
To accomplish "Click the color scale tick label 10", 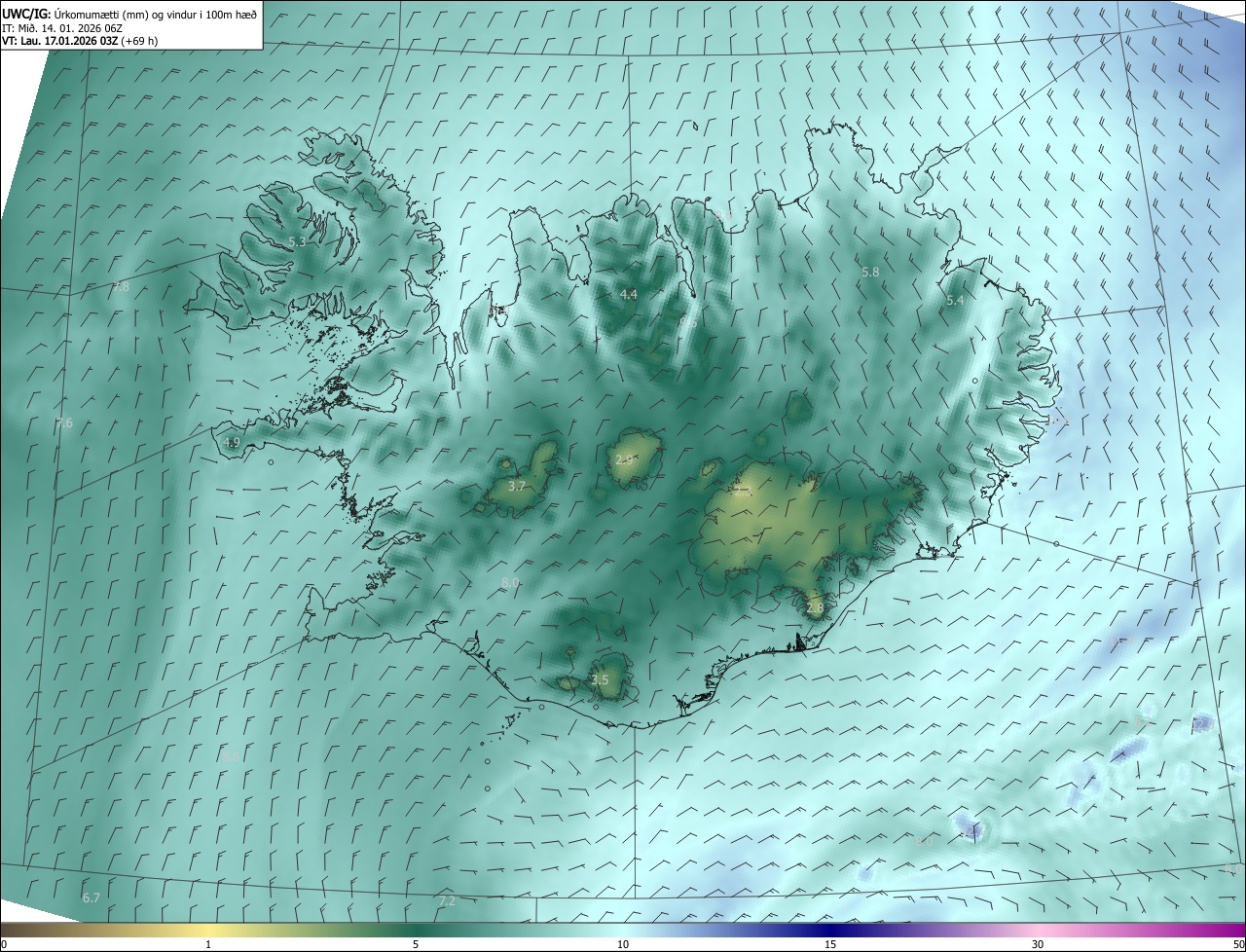I will pos(623,944).
